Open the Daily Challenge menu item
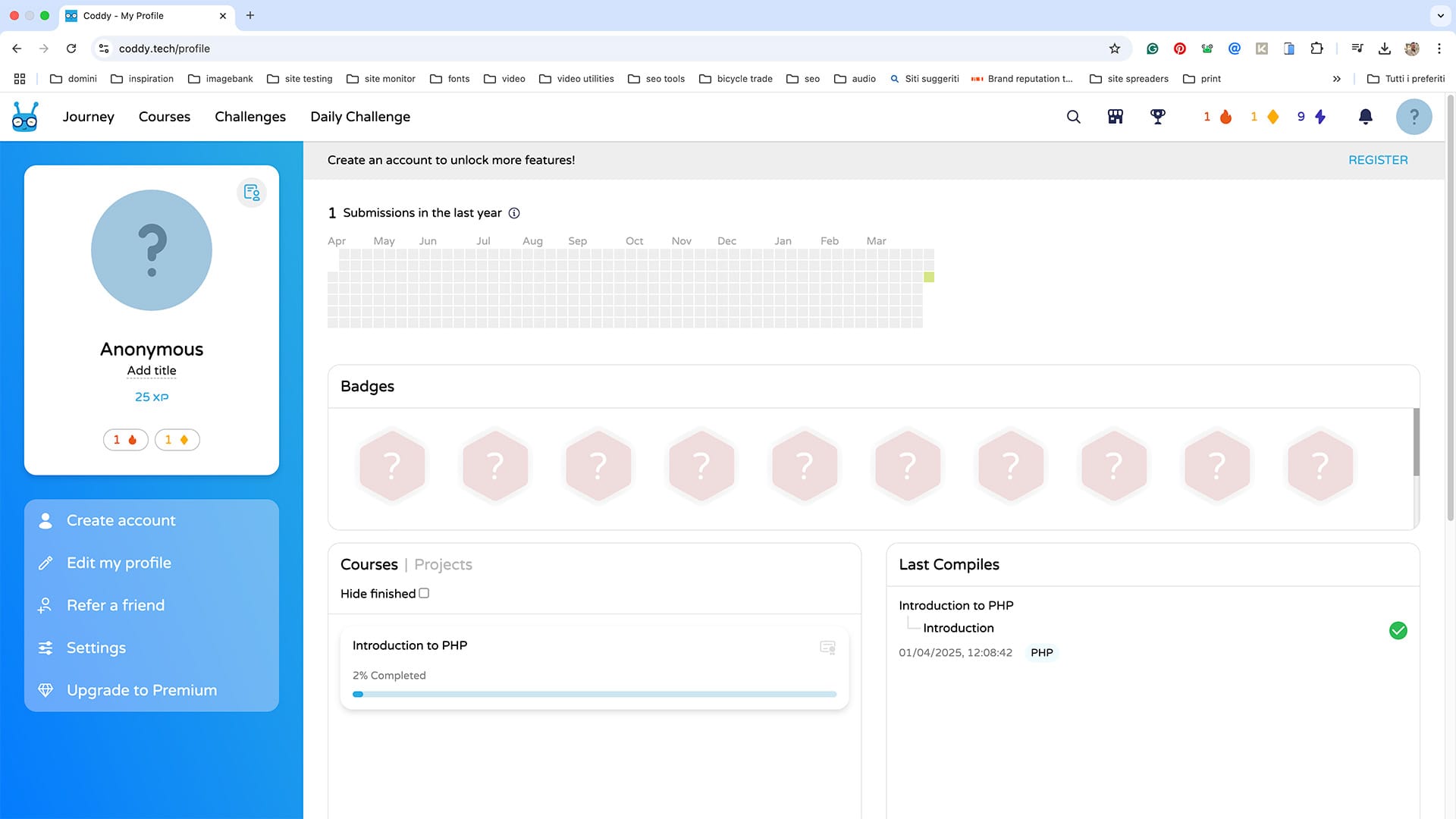Screen dimensions: 1456x819 click(360, 117)
